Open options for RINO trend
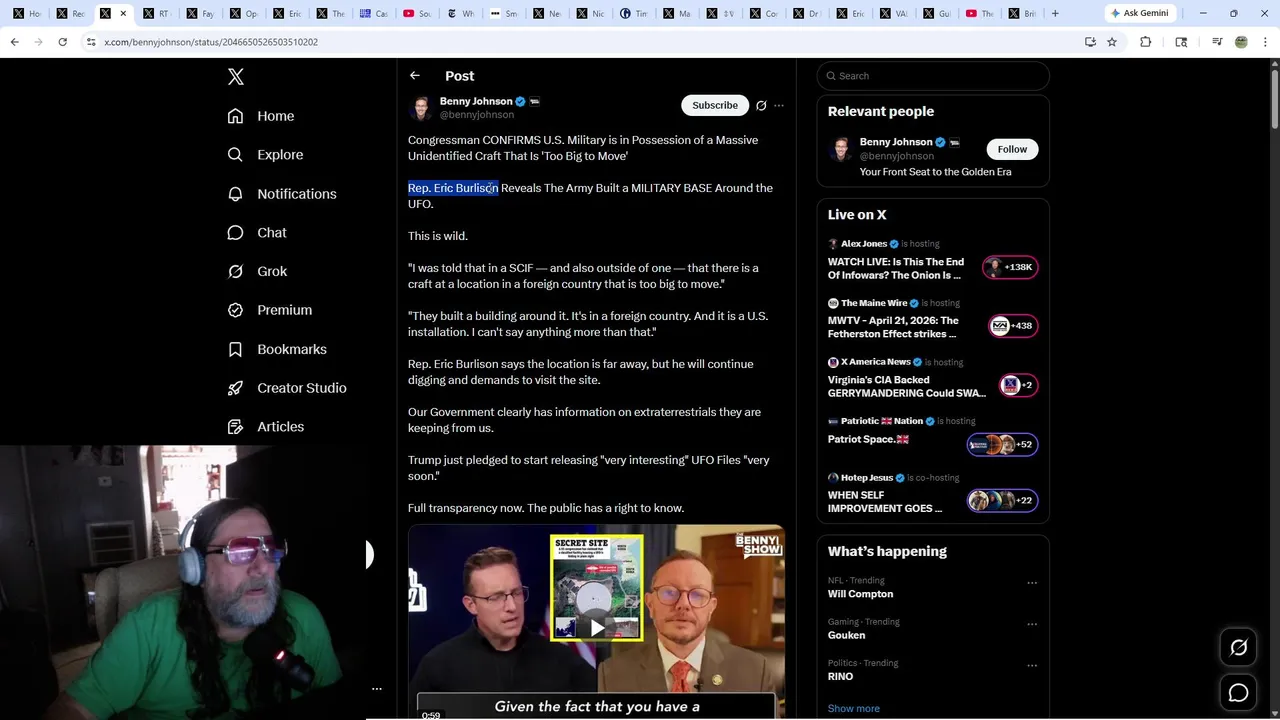This screenshot has height=720, width=1280. (x=1032, y=665)
